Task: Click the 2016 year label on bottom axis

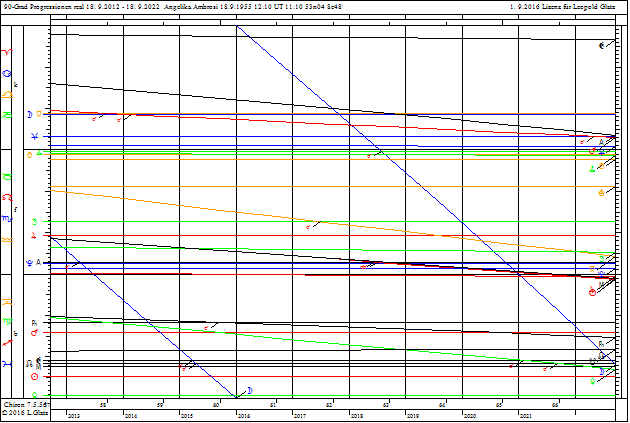Action: point(243,413)
